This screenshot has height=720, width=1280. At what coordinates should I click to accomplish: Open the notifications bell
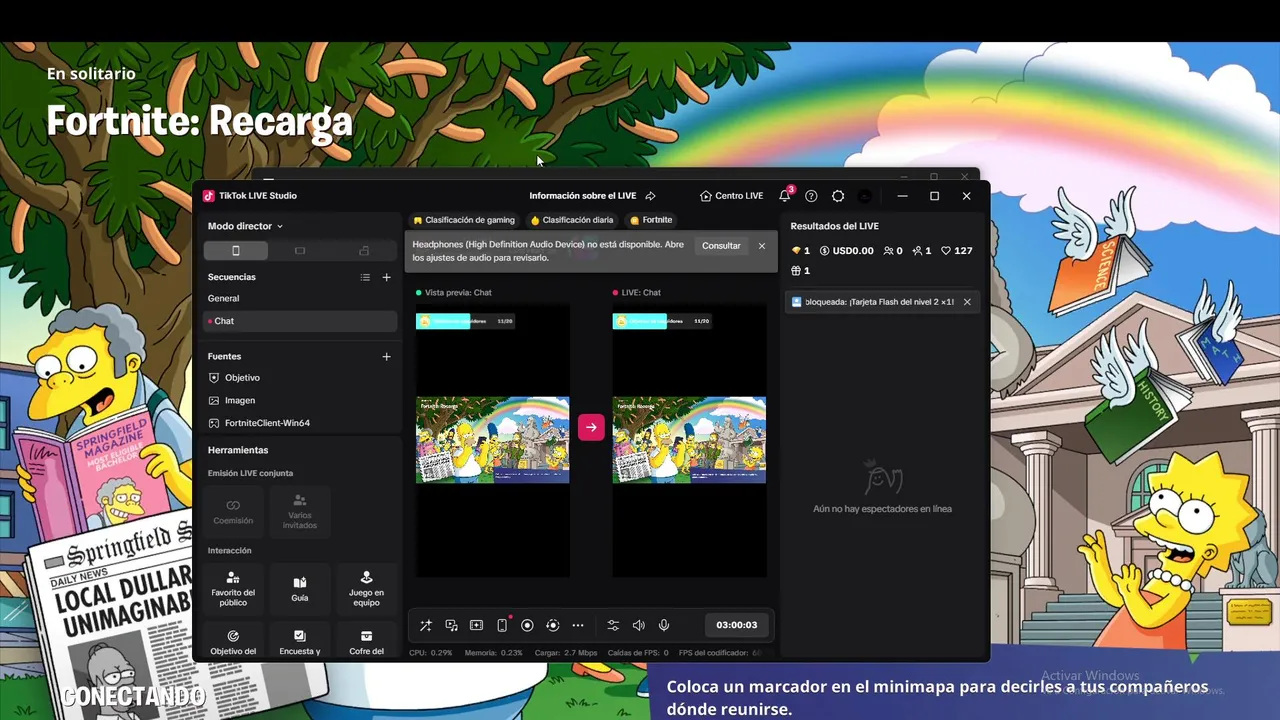point(785,196)
